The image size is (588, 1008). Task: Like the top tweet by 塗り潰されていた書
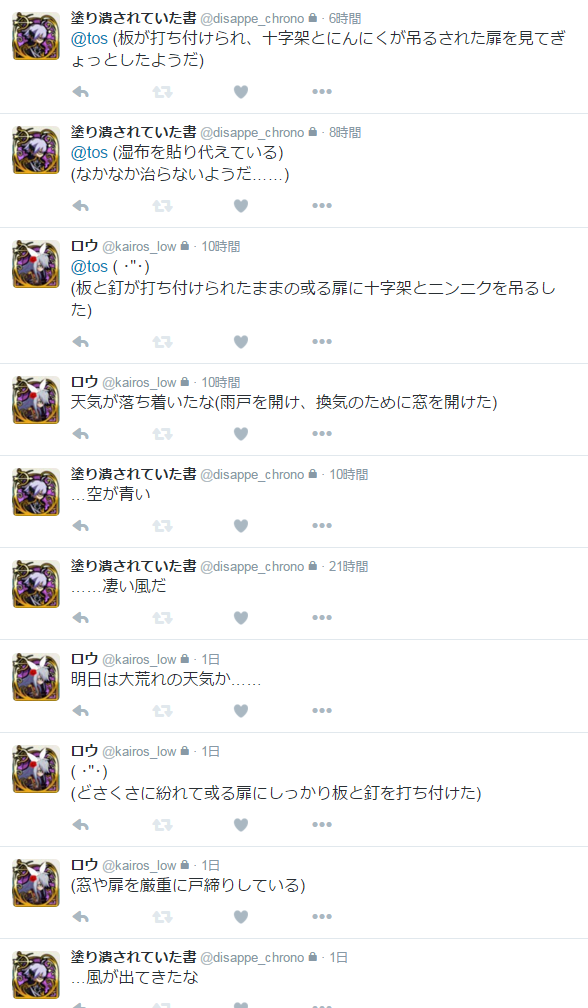(241, 92)
